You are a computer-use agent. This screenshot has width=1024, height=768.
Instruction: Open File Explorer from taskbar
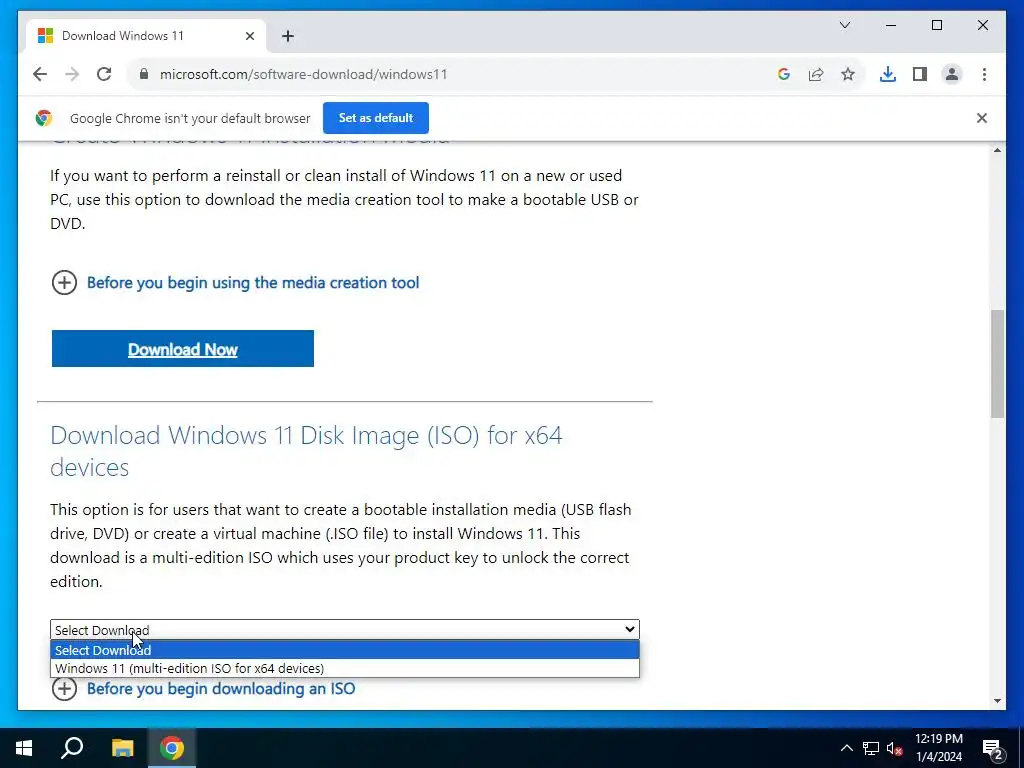point(122,748)
